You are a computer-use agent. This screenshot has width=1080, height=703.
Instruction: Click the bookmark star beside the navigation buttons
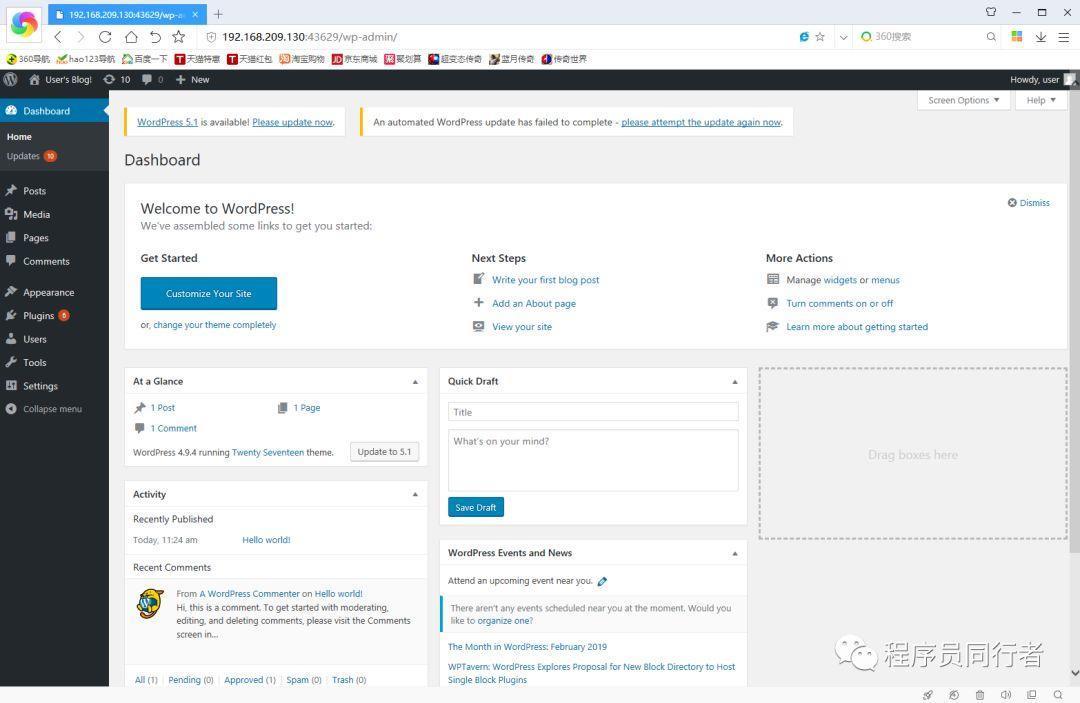pos(178,37)
